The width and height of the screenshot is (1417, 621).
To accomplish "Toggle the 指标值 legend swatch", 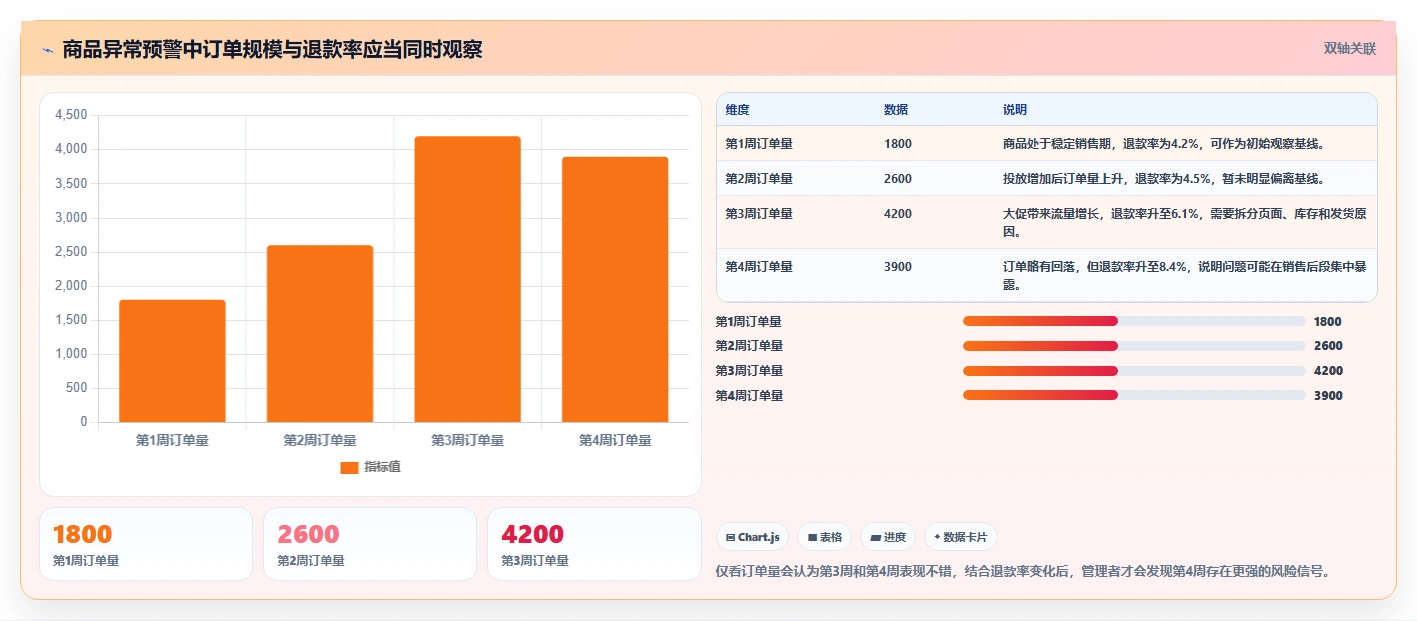I will pos(349,467).
